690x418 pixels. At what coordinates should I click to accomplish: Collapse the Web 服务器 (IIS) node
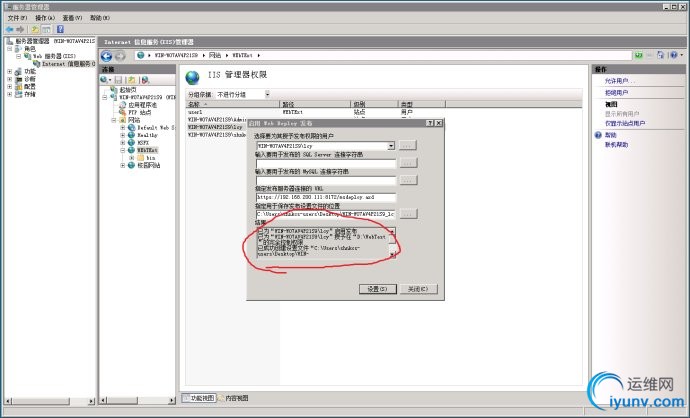[x=18, y=56]
